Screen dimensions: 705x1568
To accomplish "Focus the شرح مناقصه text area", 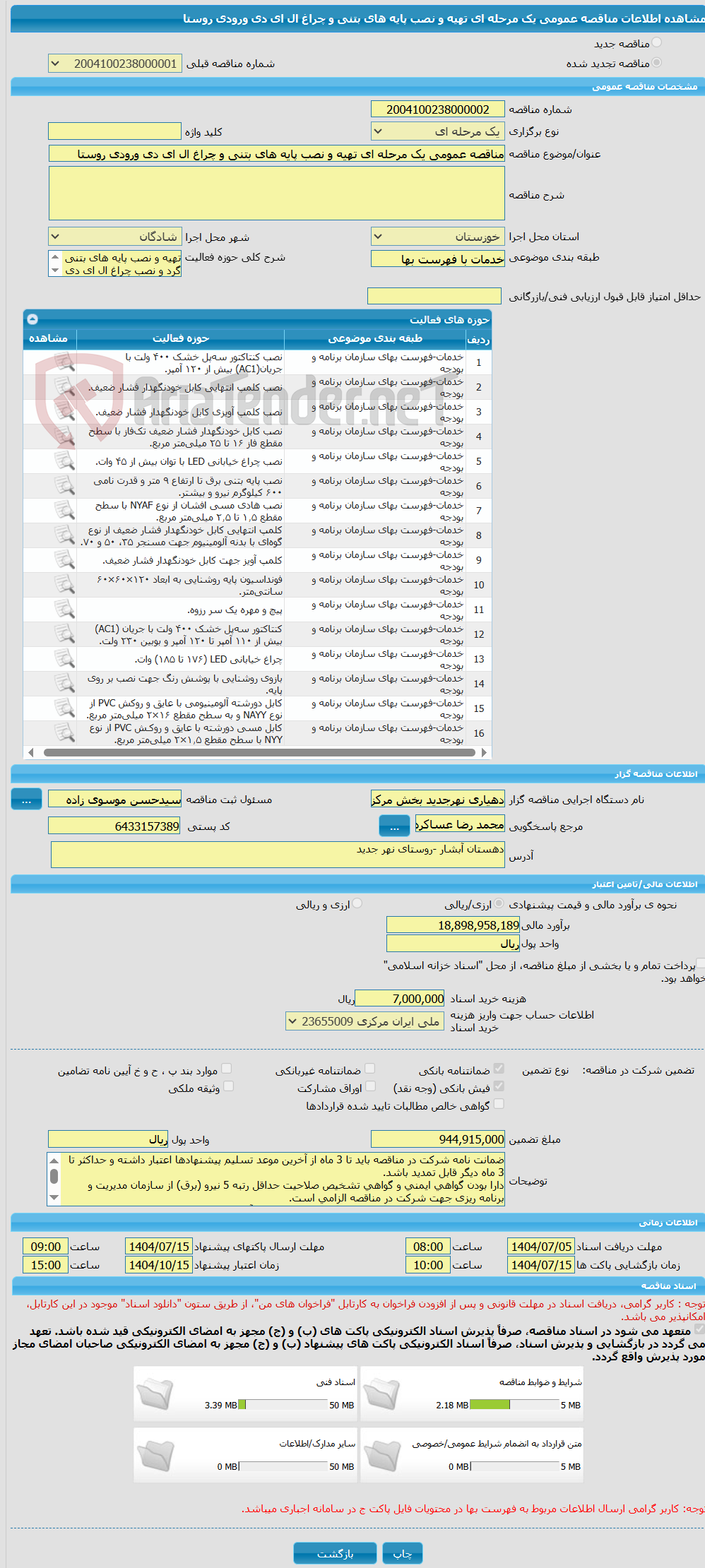I will pyautogui.click(x=277, y=194).
